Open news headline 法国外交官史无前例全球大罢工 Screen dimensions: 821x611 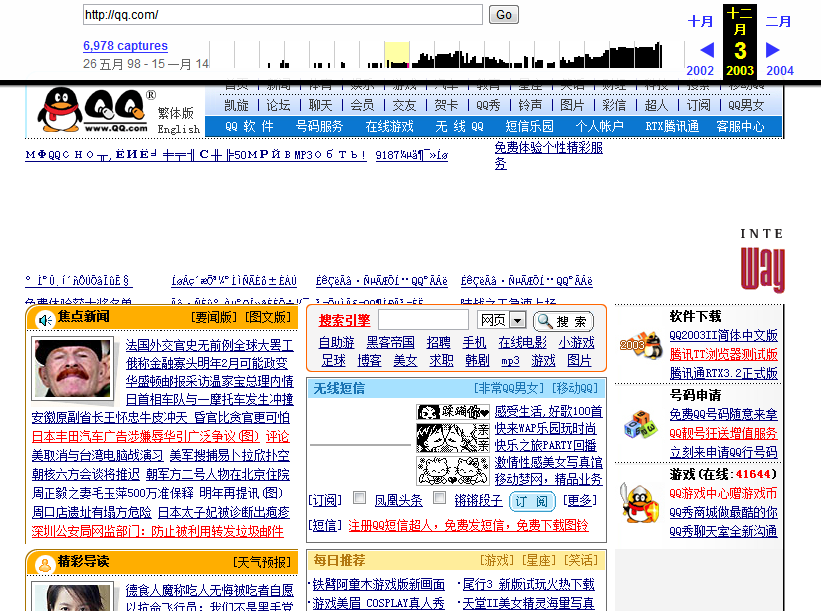(x=209, y=345)
